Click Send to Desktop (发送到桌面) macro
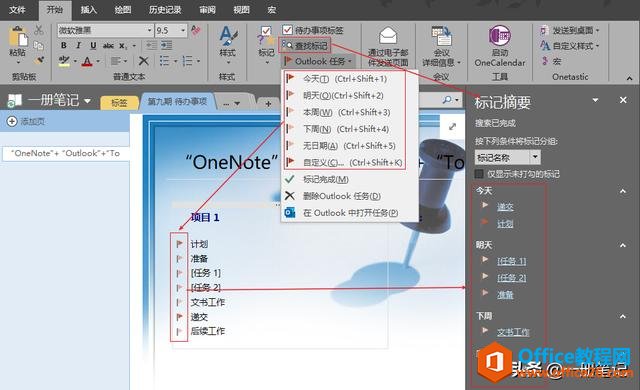640x390 pixels. pyautogui.click(x=569, y=30)
